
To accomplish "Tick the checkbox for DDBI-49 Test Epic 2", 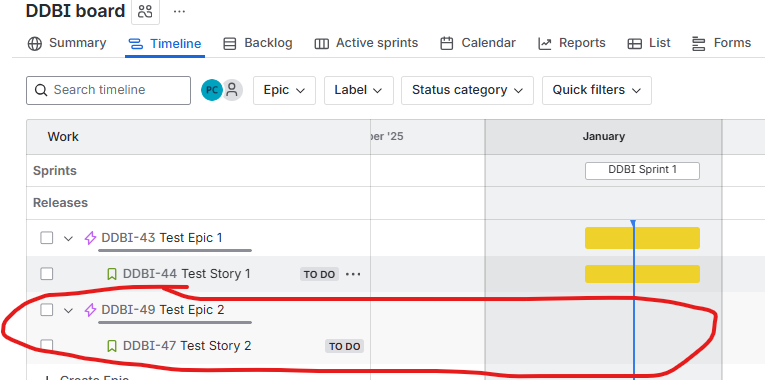I will coord(47,310).
